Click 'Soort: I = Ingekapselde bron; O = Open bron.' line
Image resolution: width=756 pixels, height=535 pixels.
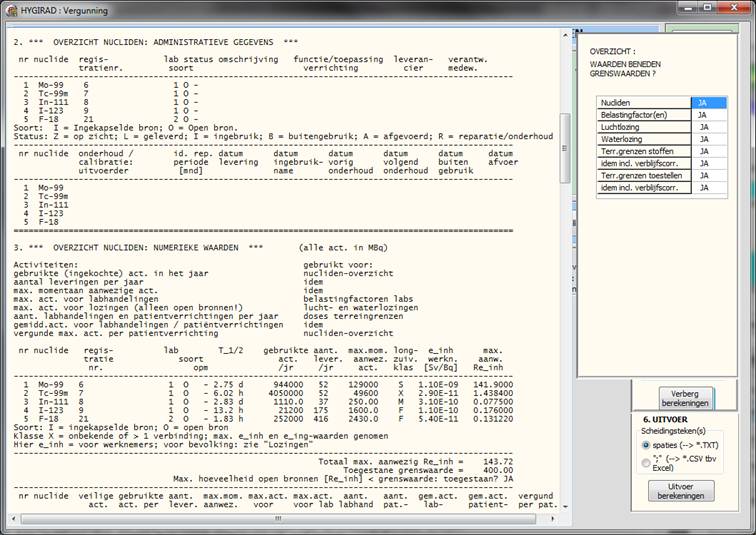[x=125, y=128]
